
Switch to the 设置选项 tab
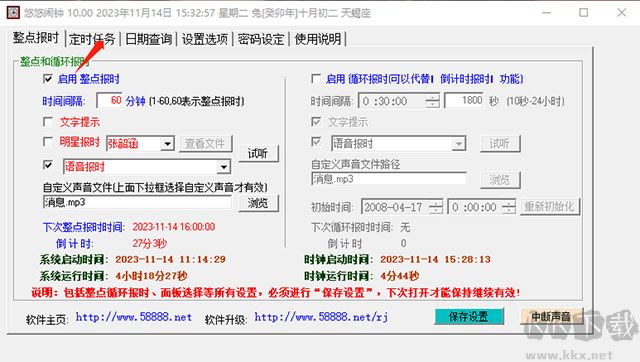coord(204,39)
